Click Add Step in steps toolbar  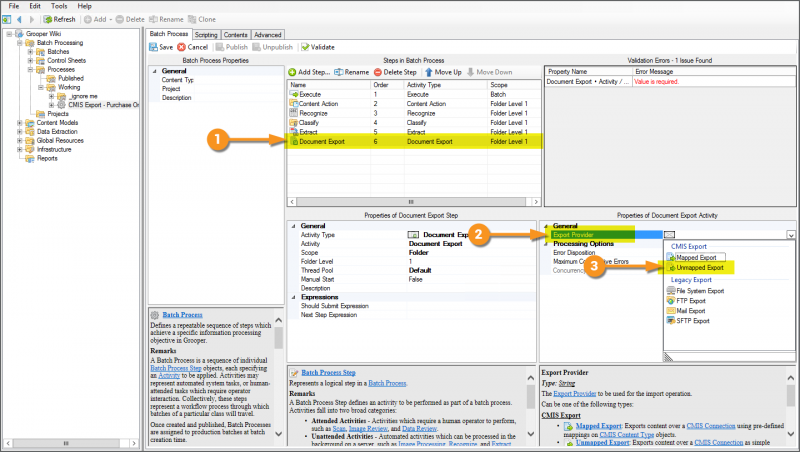click(309, 72)
